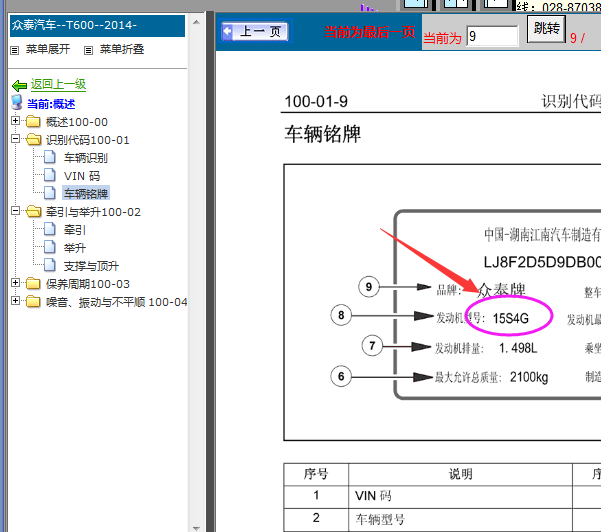Click the 菜单折叠 list icon
Viewport: 601px width, 532px height.
tap(89, 50)
